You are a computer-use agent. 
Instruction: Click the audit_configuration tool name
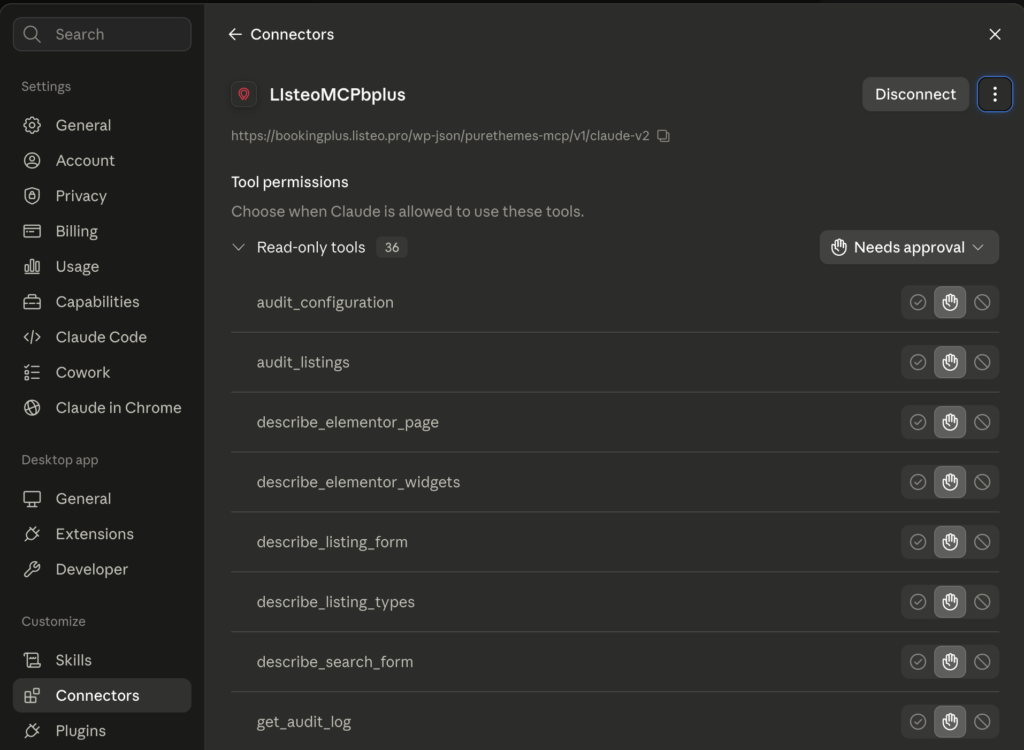click(x=325, y=302)
